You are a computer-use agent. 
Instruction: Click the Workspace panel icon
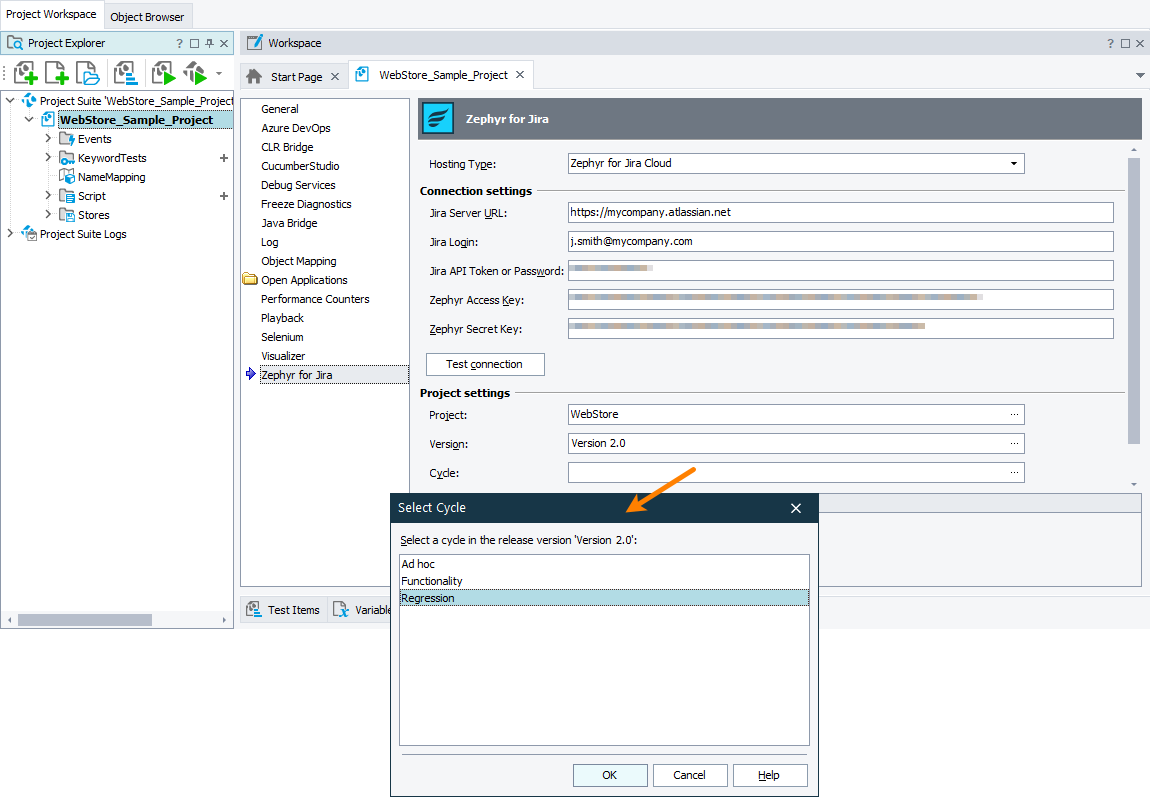pyautogui.click(x=254, y=43)
